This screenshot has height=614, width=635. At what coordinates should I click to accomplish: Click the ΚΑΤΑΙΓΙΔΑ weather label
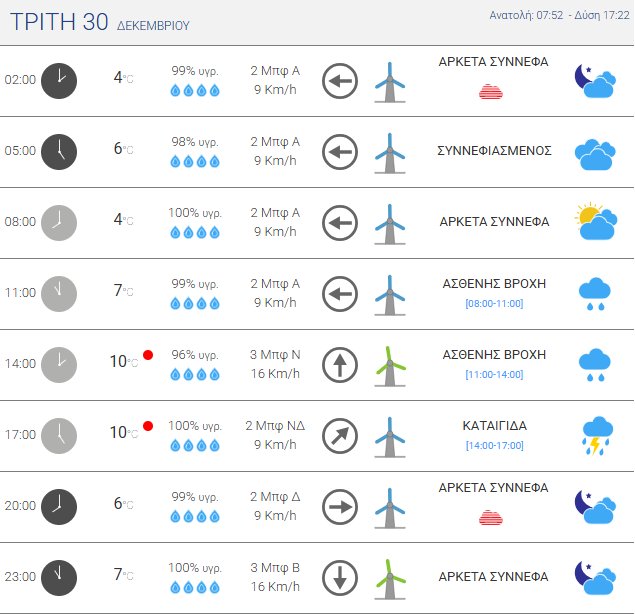[x=494, y=425]
